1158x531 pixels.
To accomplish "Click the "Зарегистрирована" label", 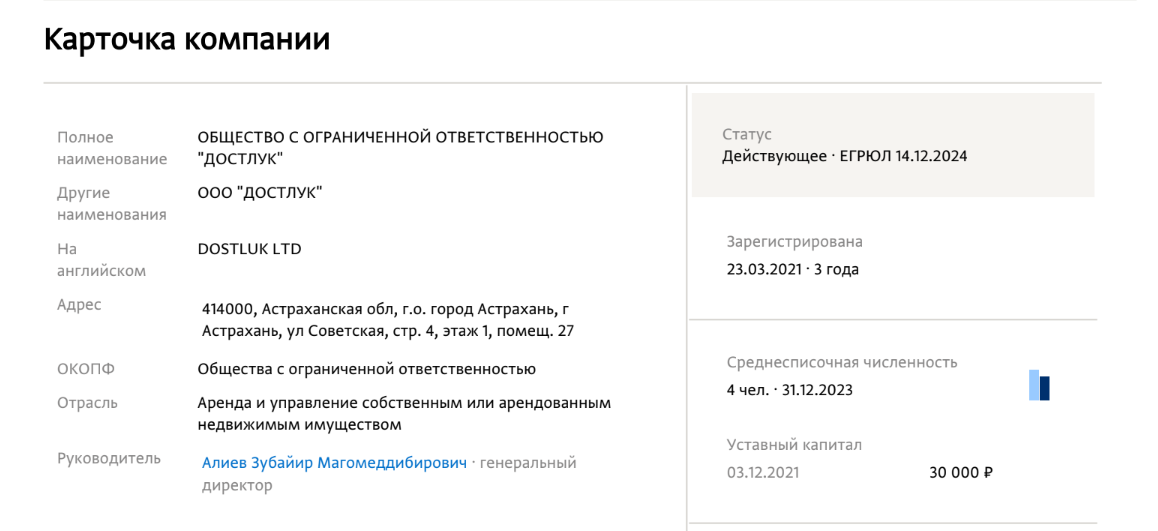I will tap(794, 241).
